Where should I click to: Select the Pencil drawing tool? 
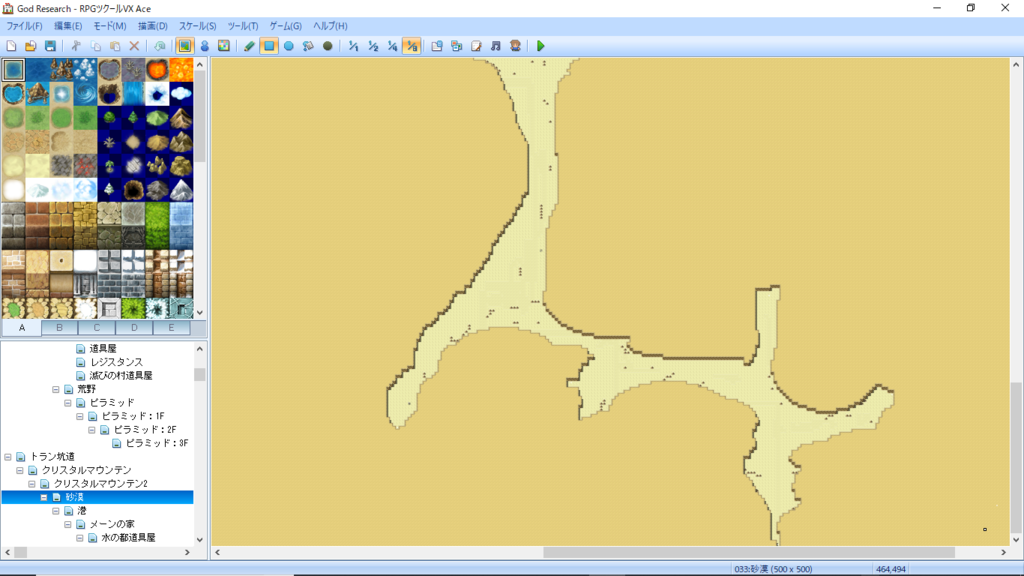tap(249, 46)
